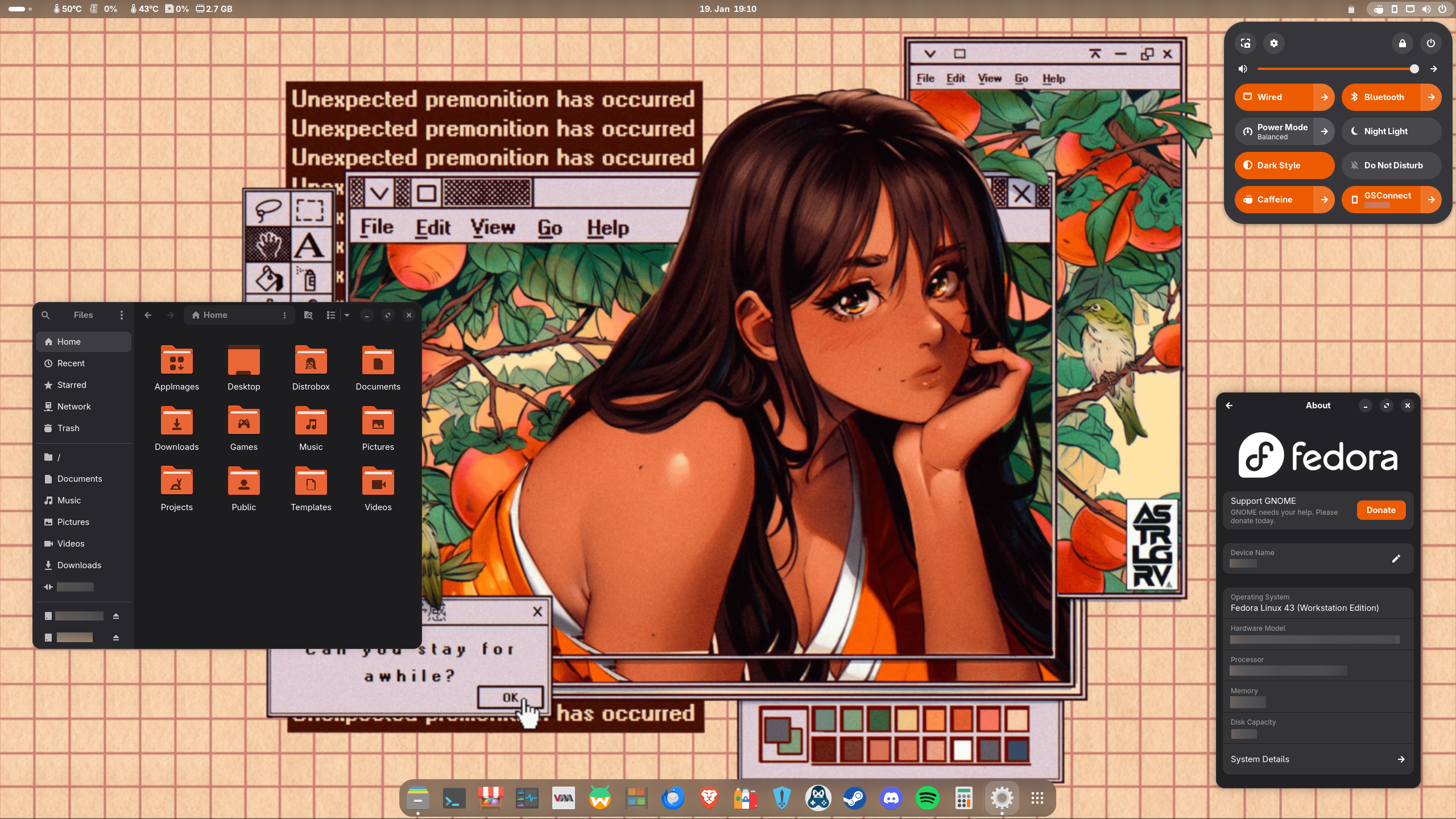Viewport: 1456px width, 819px height.
Task: Expand the Bluetooth submenu arrow
Action: (x=1431, y=97)
